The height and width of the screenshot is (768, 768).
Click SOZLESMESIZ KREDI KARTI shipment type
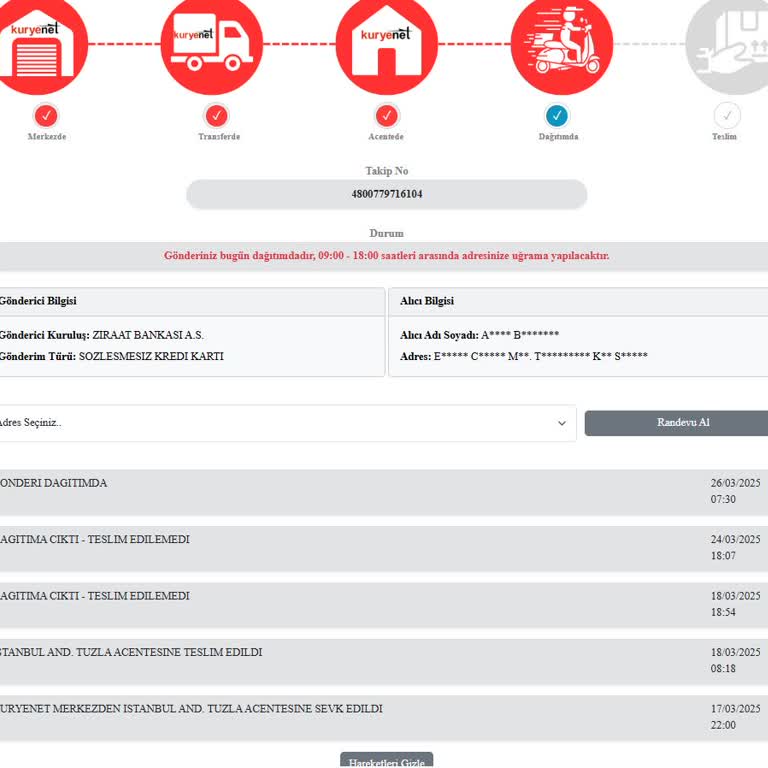coord(151,356)
